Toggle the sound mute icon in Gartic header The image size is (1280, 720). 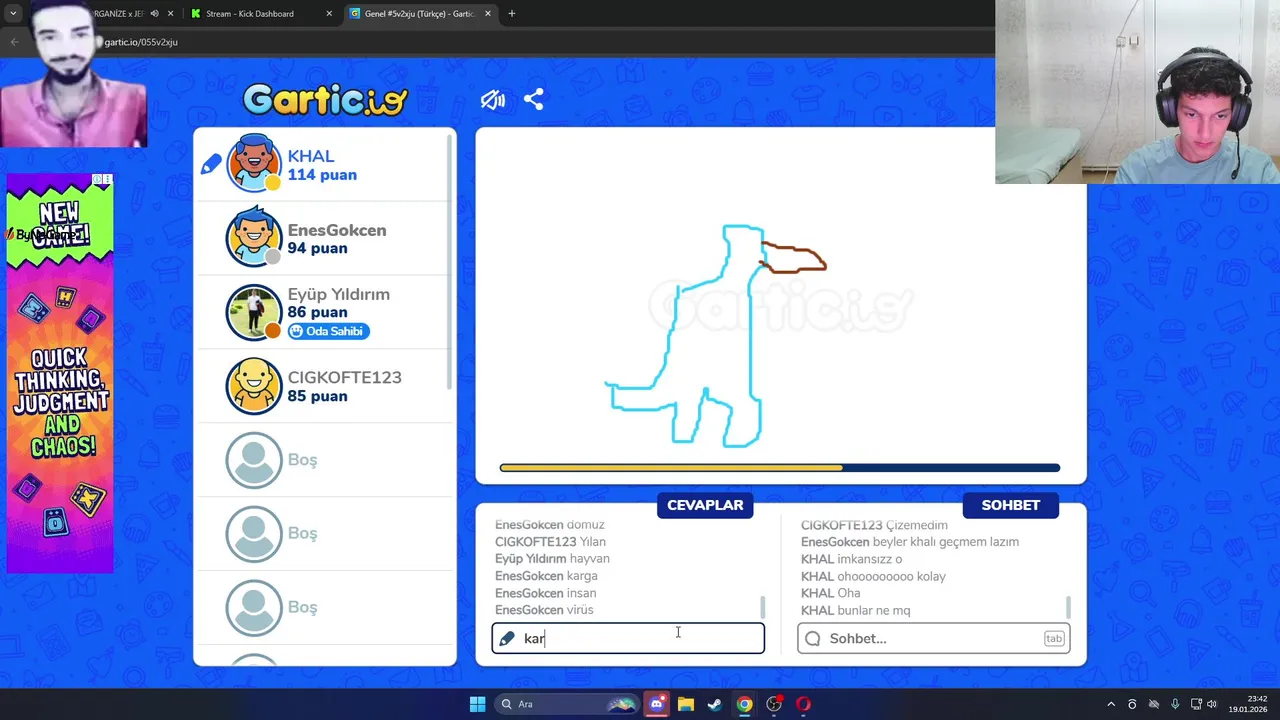pyautogui.click(x=493, y=100)
